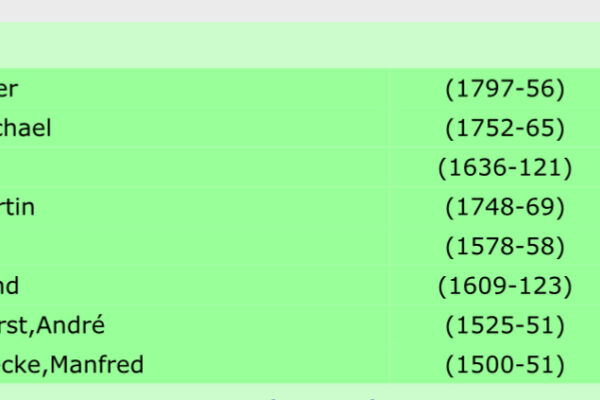Screen dimensions: 600x400
Task: Click the light green table header row
Action: tap(300, 46)
